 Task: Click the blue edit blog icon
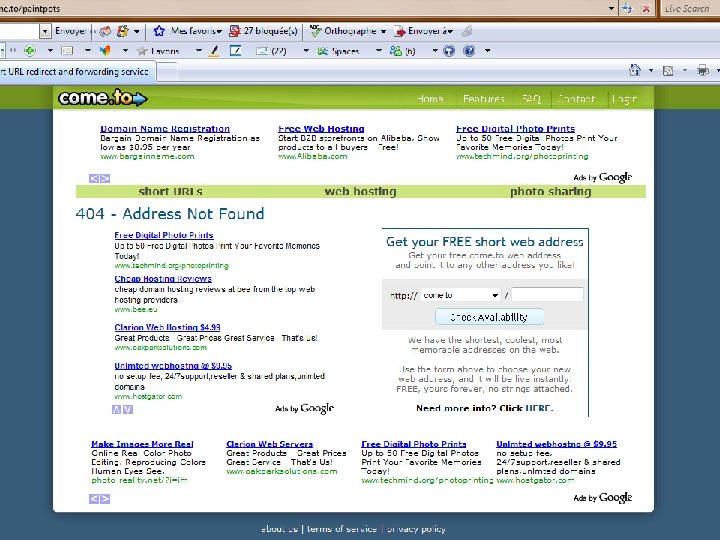[235, 51]
